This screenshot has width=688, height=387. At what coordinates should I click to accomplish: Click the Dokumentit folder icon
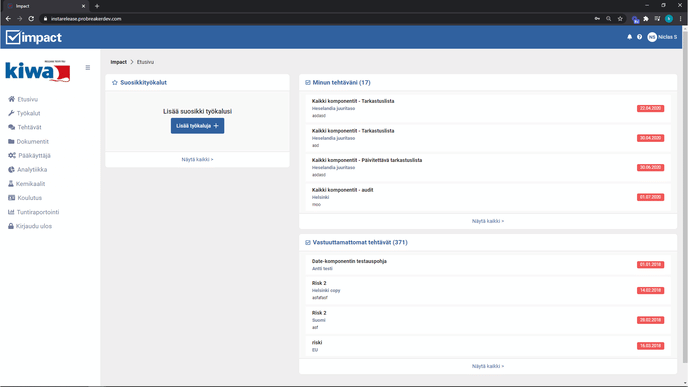[x=11, y=141]
